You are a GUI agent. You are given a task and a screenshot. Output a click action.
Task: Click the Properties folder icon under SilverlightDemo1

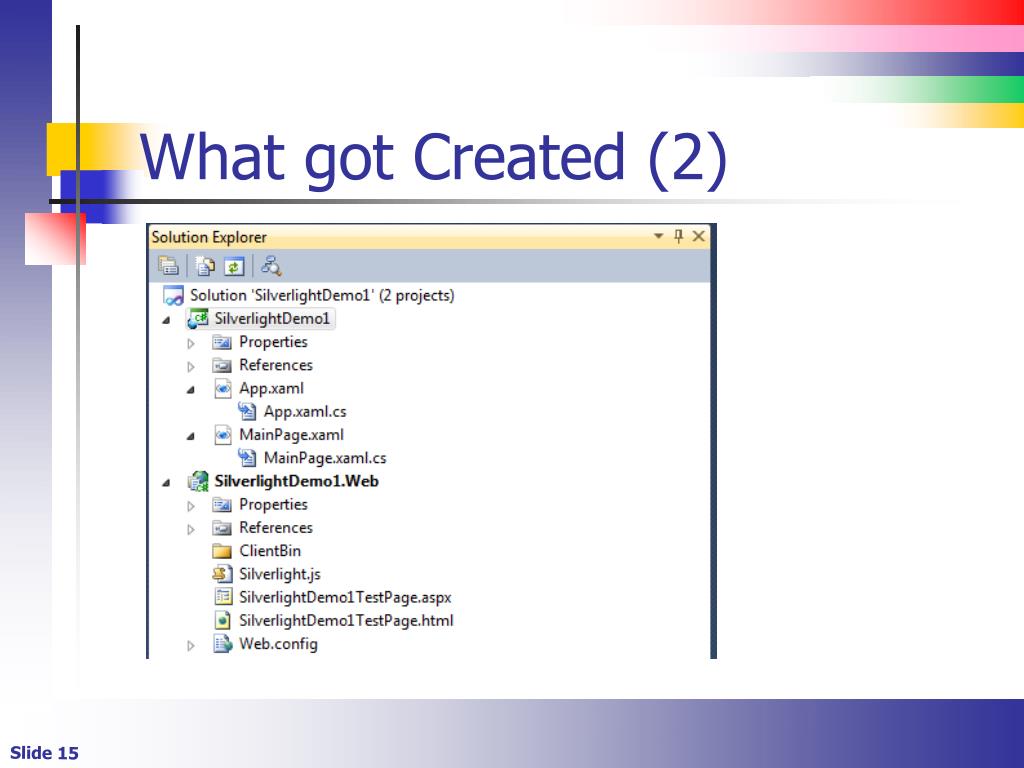coord(222,342)
